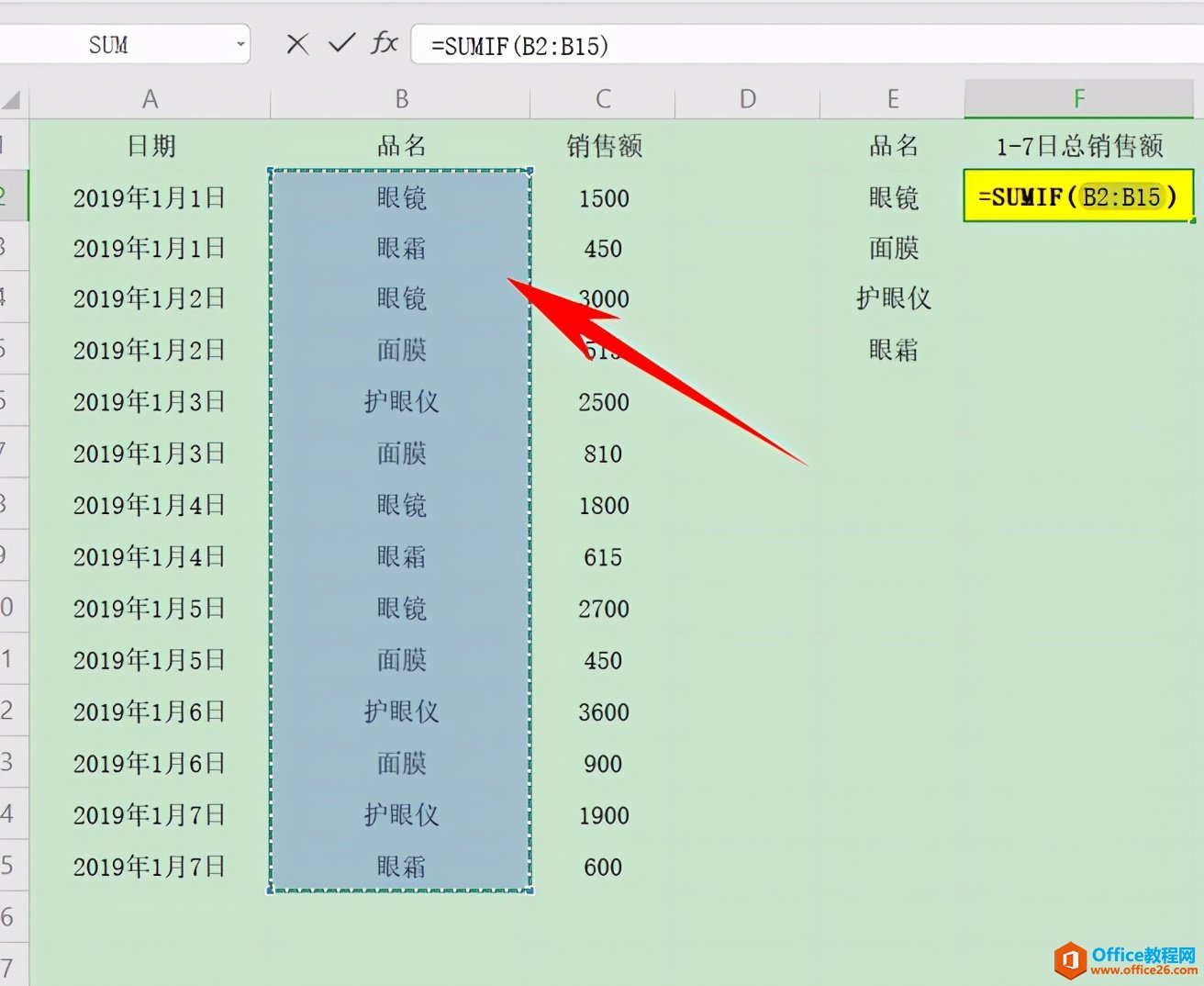Select column A header
This screenshot has width=1204, height=986.
tap(150, 99)
